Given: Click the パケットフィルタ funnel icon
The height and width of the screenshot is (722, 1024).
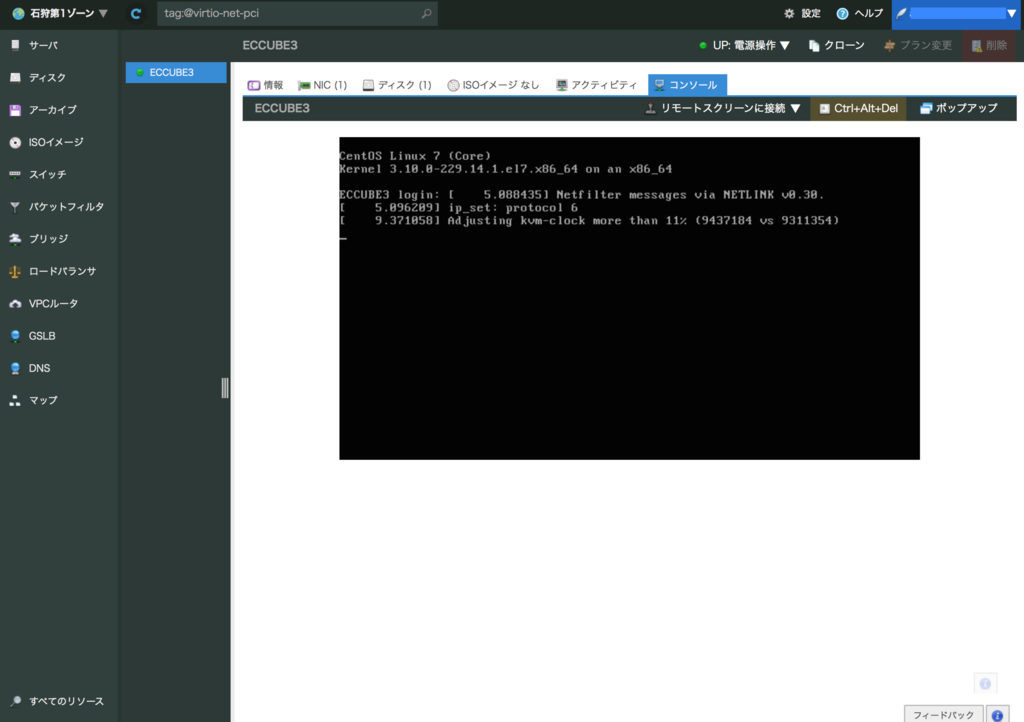Looking at the screenshot, I should point(15,206).
